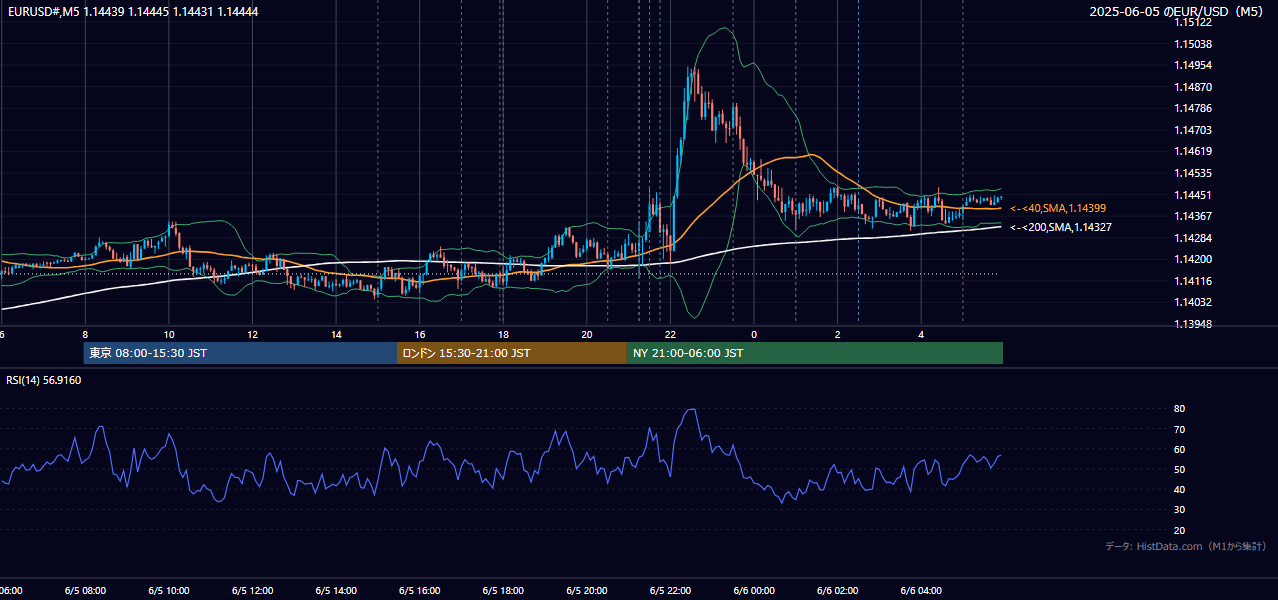Click the 6/6 00:00 time axis label
This screenshot has width=1278, height=600.
(x=754, y=591)
